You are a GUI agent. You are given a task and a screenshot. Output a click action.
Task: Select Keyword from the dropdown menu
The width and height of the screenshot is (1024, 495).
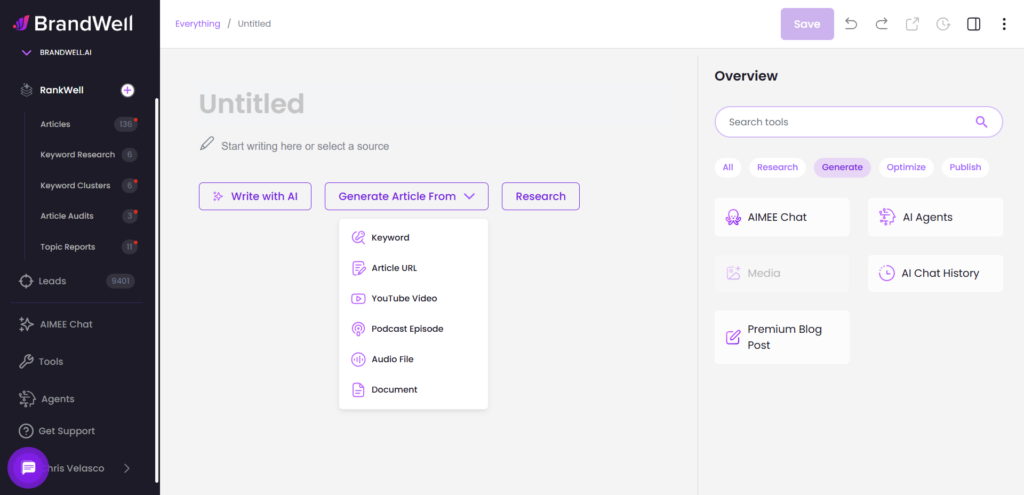point(413,238)
